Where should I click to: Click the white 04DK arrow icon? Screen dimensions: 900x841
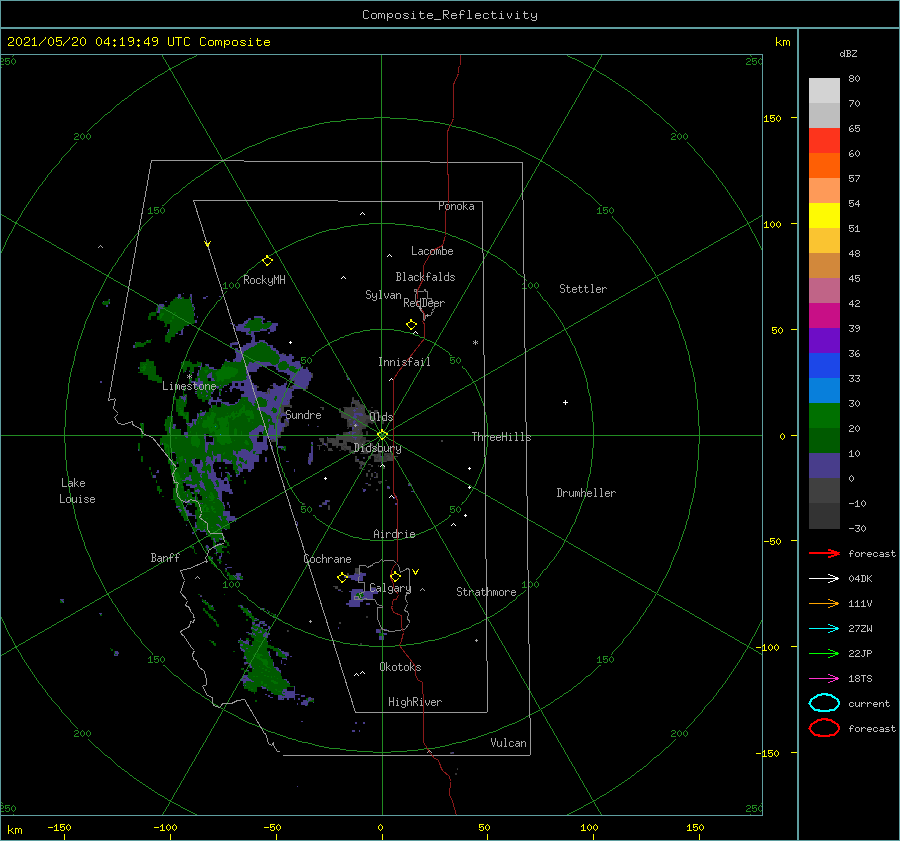824,579
